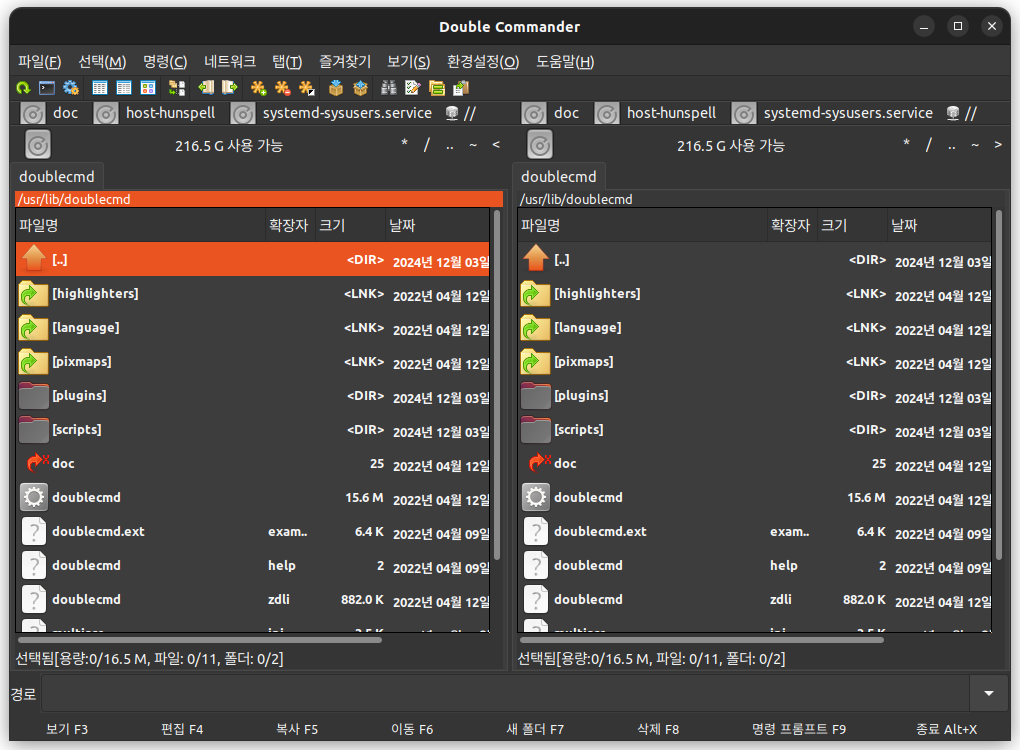Click the right panel > button
Viewport: 1020px width, 750px height.
click(998, 144)
